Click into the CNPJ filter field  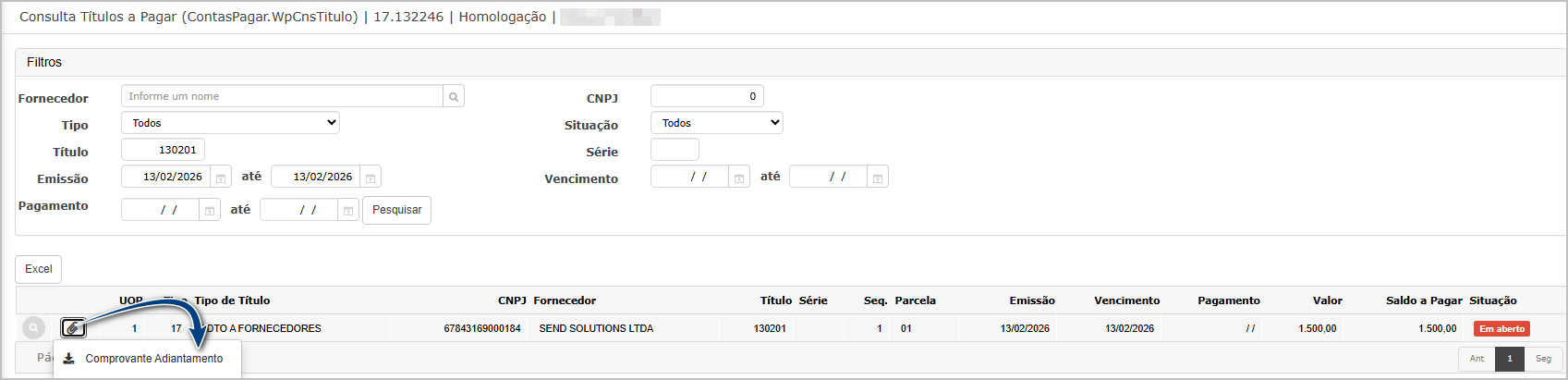pos(707,96)
